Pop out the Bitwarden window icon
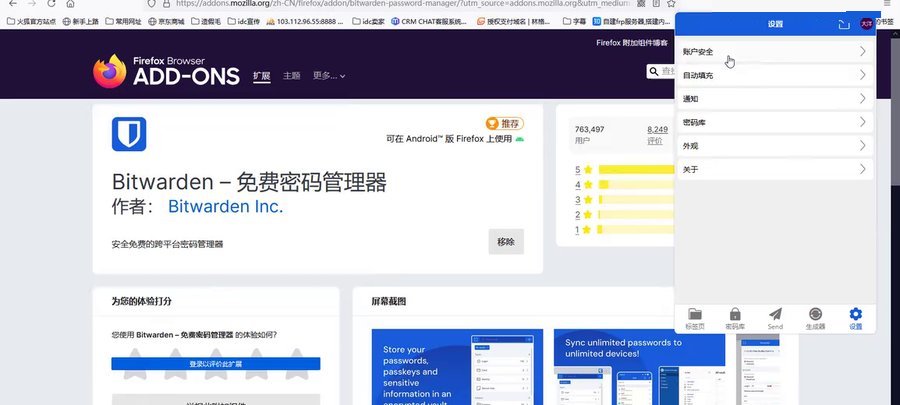 (x=843, y=24)
